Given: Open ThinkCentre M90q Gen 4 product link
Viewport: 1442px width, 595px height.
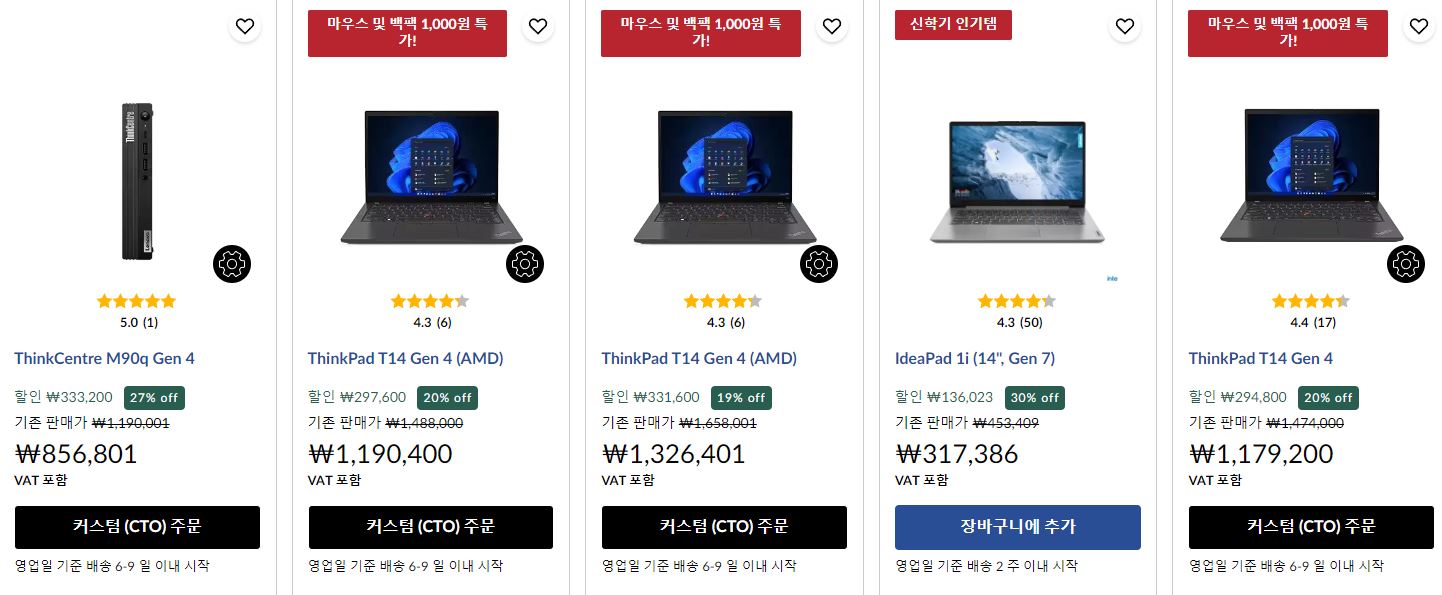Looking at the screenshot, I should click(x=104, y=358).
